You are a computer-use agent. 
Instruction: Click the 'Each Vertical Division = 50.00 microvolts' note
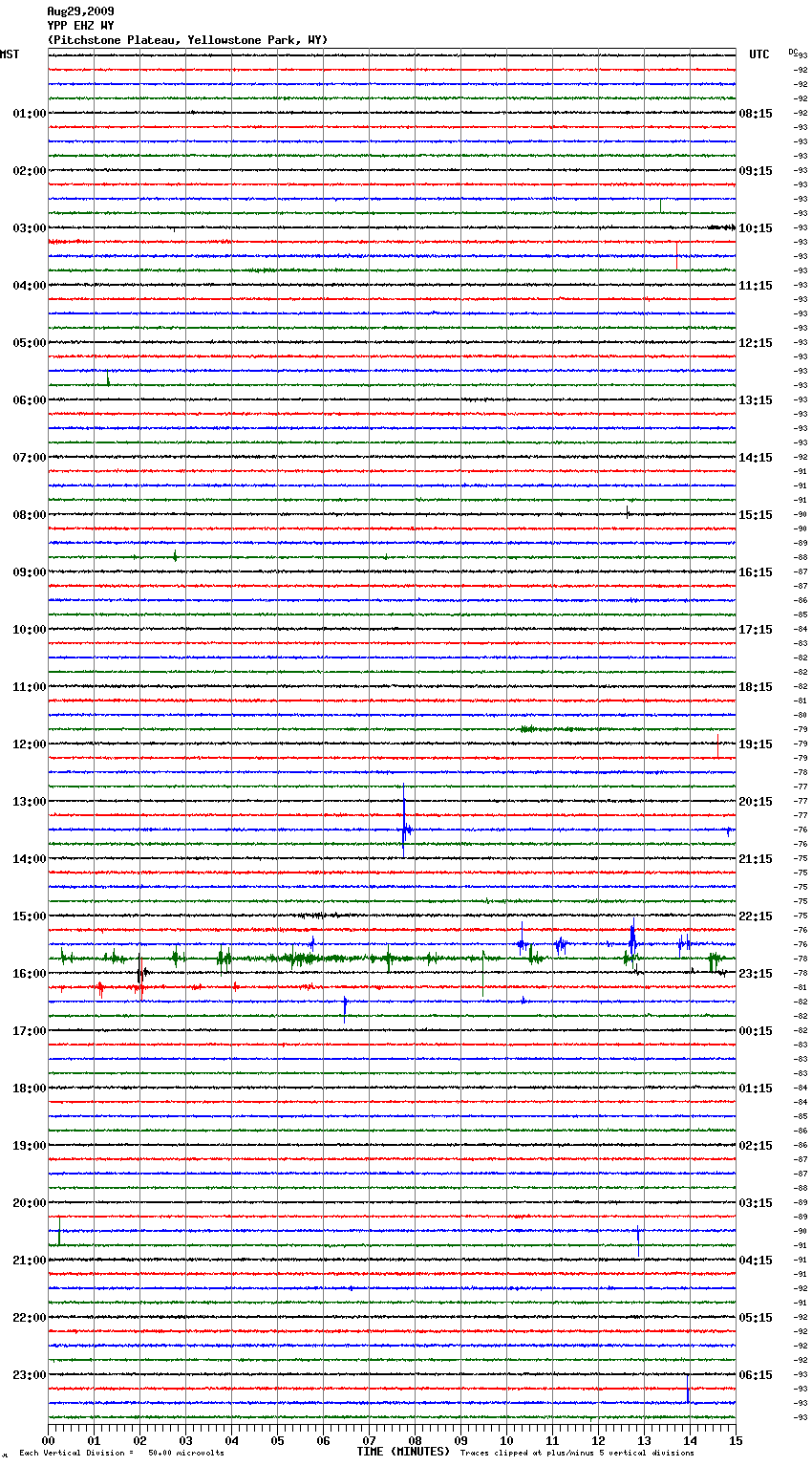(x=122, y=1454)
